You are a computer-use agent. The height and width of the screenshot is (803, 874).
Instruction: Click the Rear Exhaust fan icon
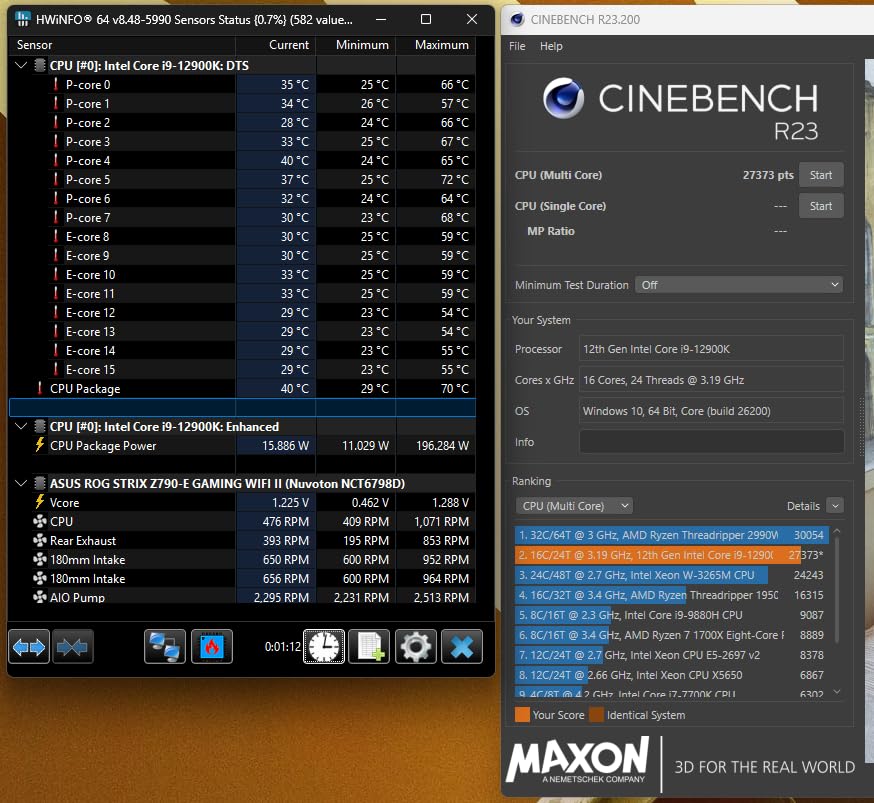tap(40, 540)
